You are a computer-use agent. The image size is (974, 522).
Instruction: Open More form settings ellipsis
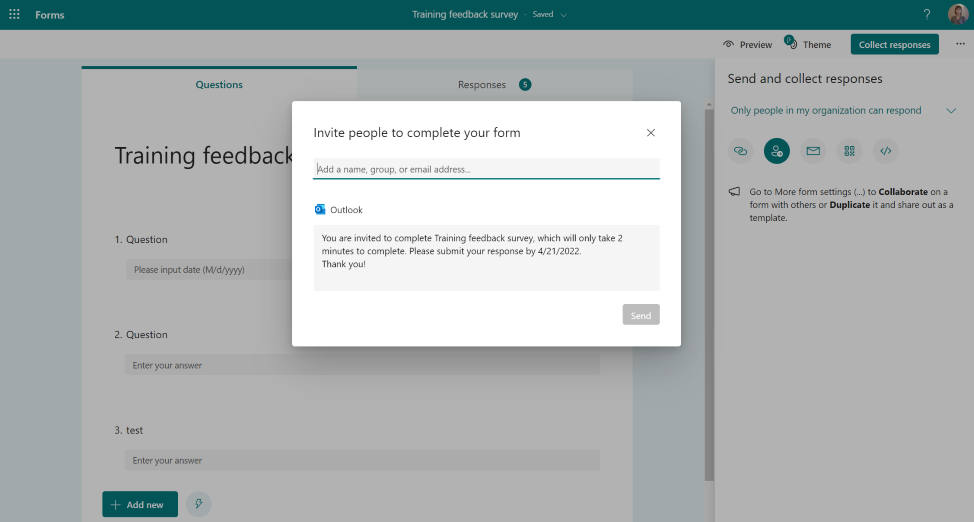tap(960, 44)
